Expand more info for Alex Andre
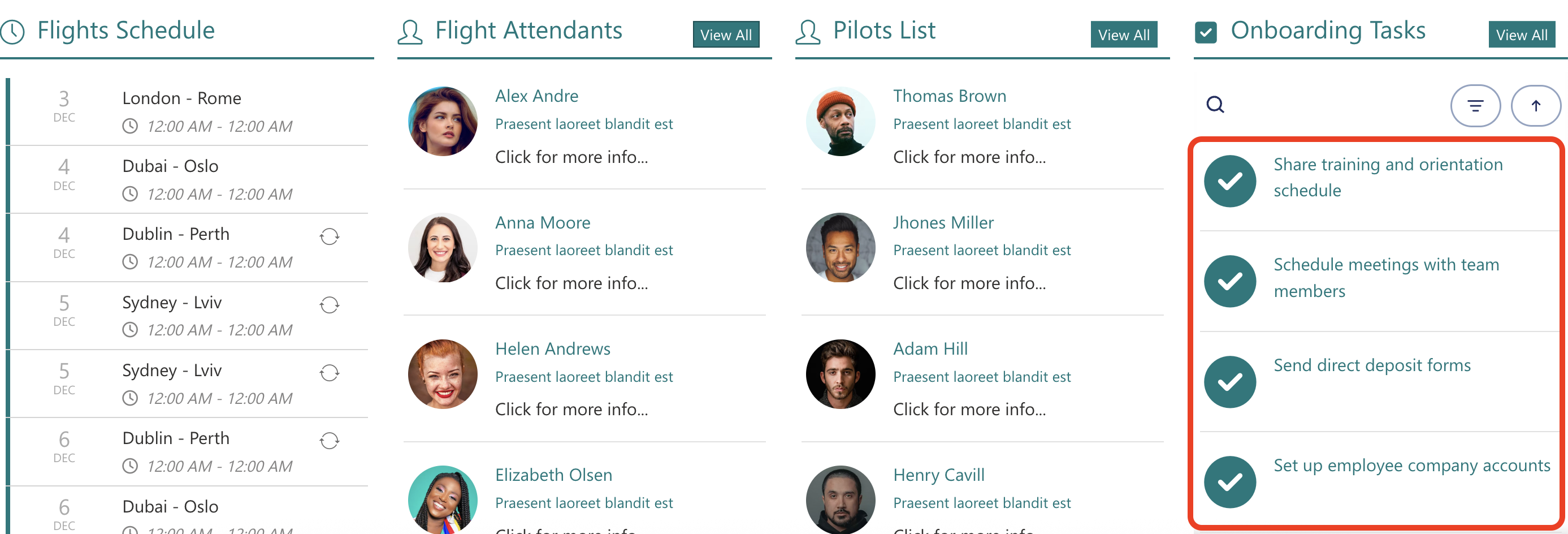 pyautogui.click(x=573, y=157)
